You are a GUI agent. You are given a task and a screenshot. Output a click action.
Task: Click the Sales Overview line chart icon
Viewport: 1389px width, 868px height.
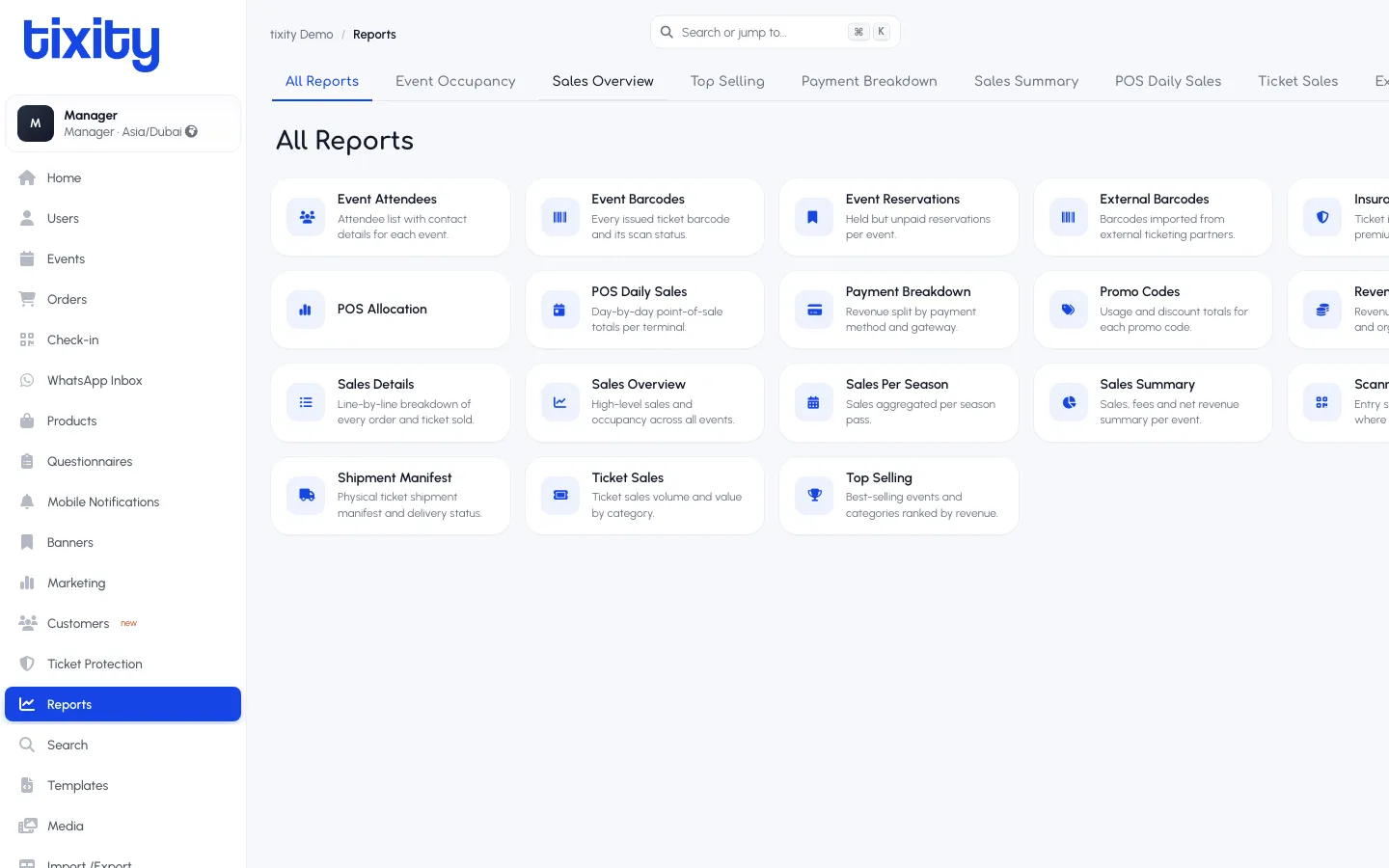point(560,402)
